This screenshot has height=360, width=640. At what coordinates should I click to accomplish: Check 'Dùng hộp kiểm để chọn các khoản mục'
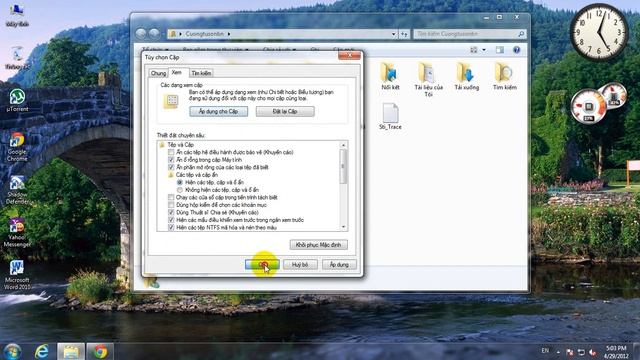(171, 205)
